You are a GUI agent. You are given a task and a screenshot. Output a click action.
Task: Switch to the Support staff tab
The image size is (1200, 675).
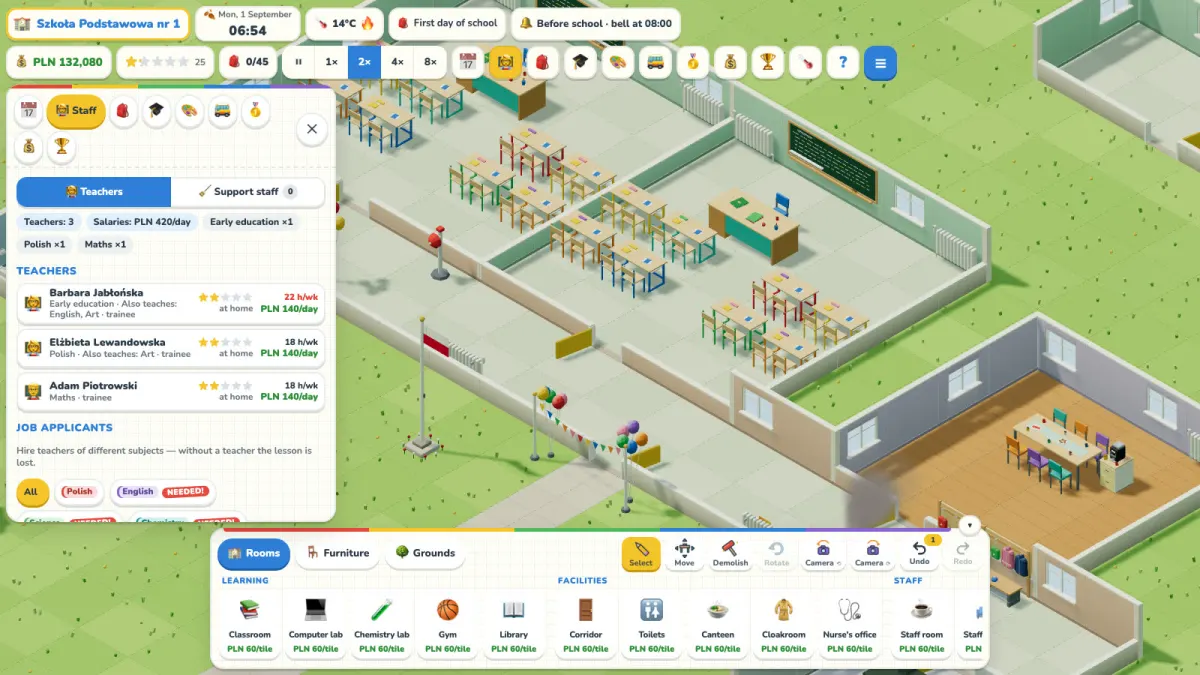[248, 192]
